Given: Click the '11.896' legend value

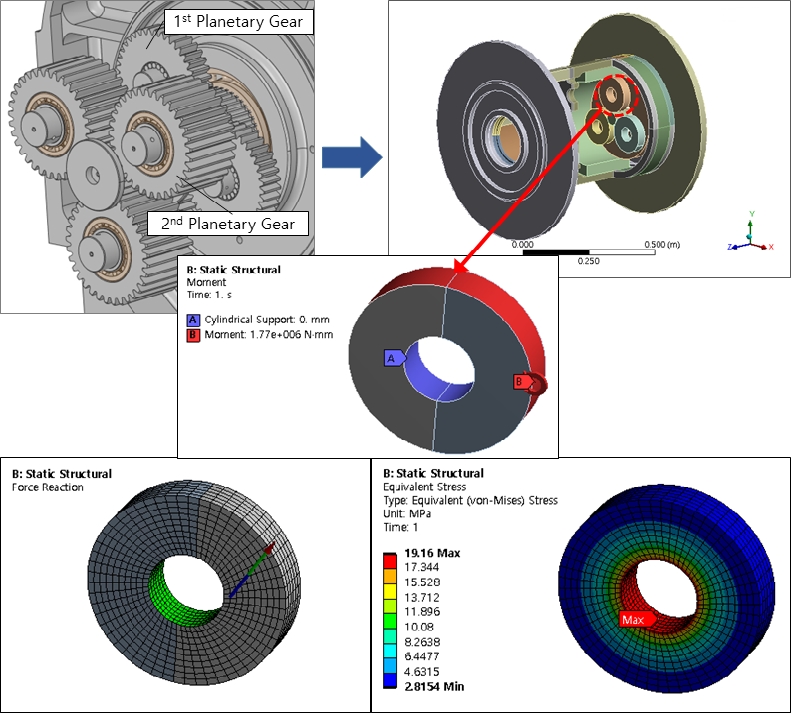Looking at the screenshot, I should [x=422, y=612].
